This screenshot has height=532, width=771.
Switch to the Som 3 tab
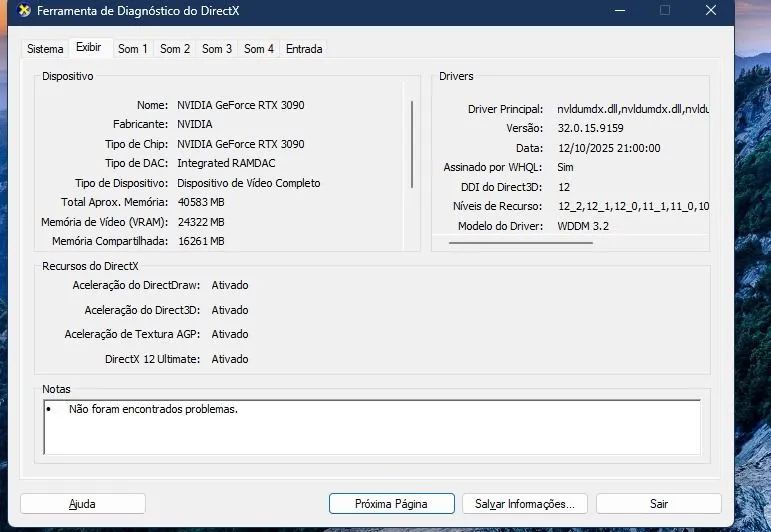click(x=217, y=49)
